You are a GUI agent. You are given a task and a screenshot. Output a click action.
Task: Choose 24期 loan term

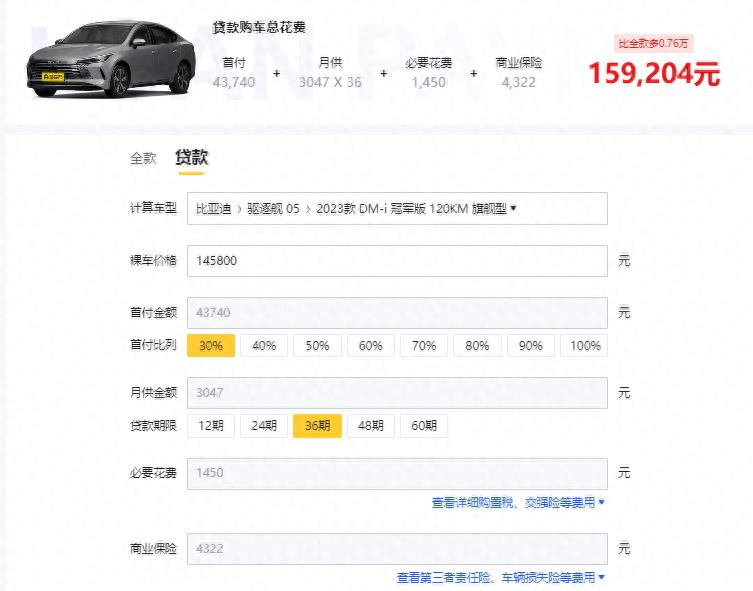click(x=264, y=426)
